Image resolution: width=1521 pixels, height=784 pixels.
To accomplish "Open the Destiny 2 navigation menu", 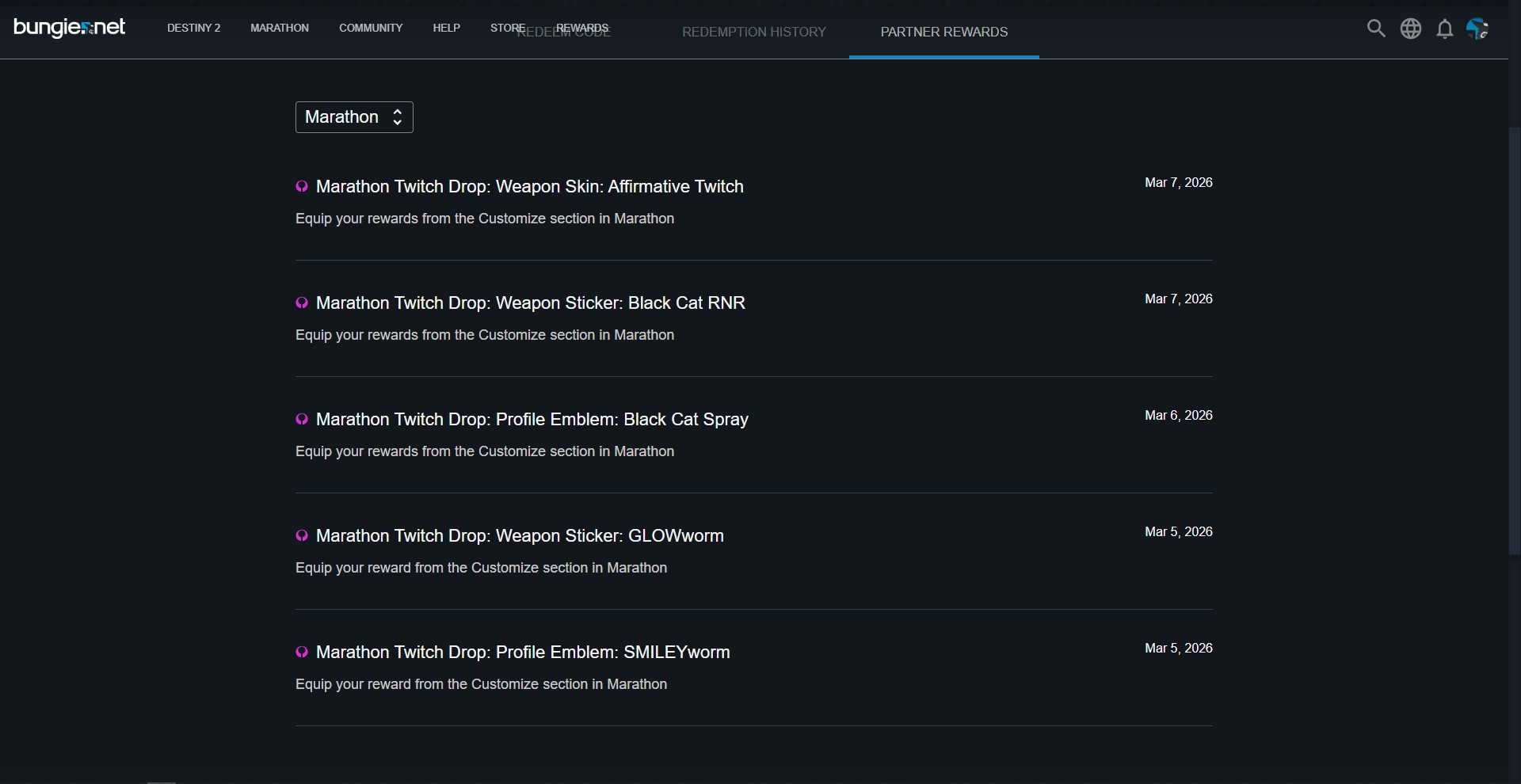I will coord(193,28).
